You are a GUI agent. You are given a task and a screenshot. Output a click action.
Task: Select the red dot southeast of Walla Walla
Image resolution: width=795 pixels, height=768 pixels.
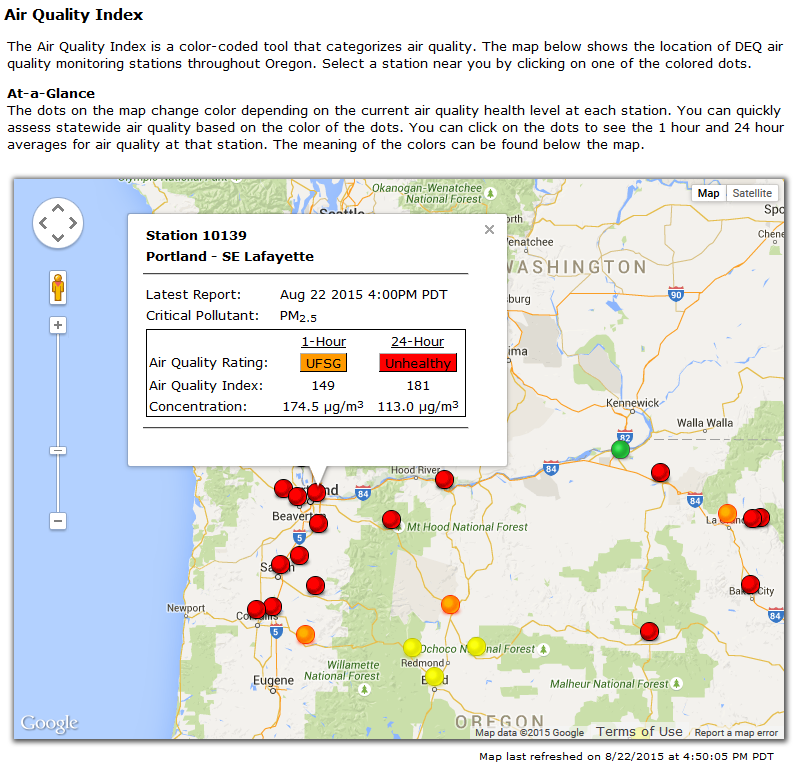pos(660,472)
